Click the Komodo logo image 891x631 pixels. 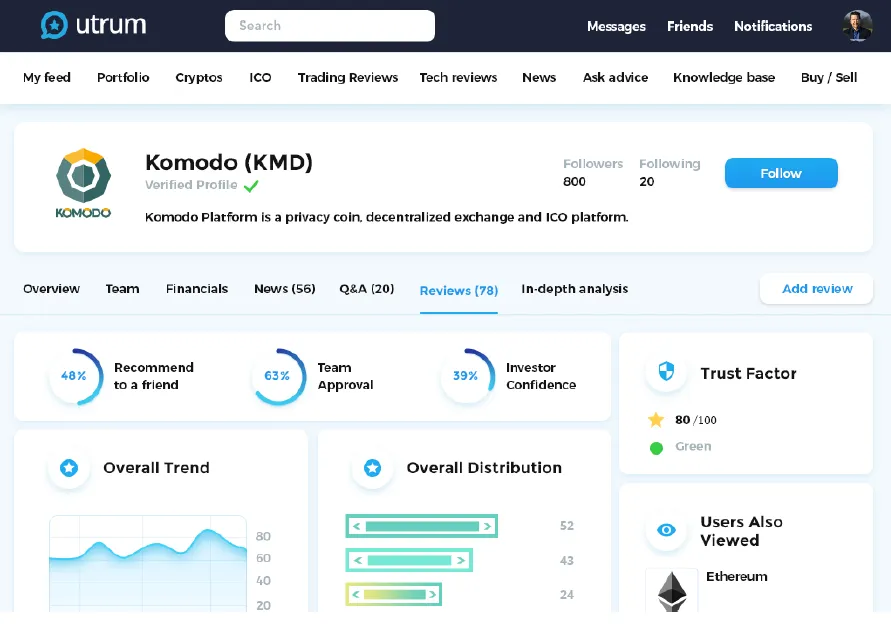84,184
